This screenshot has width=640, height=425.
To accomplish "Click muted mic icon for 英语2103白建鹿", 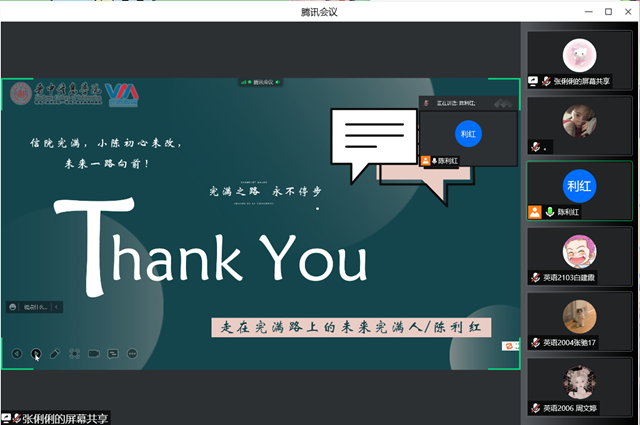I will 535,275.
